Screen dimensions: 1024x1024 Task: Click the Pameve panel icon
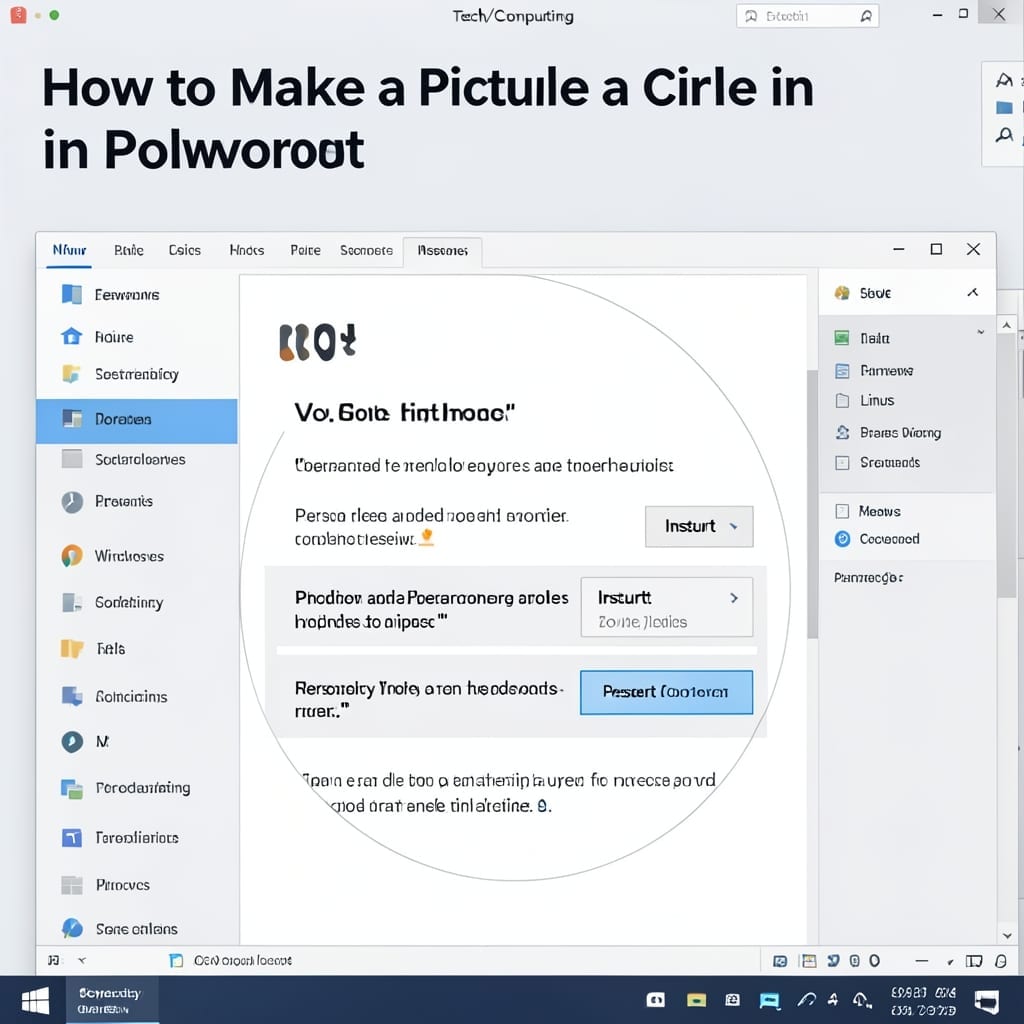pos(842,371)
